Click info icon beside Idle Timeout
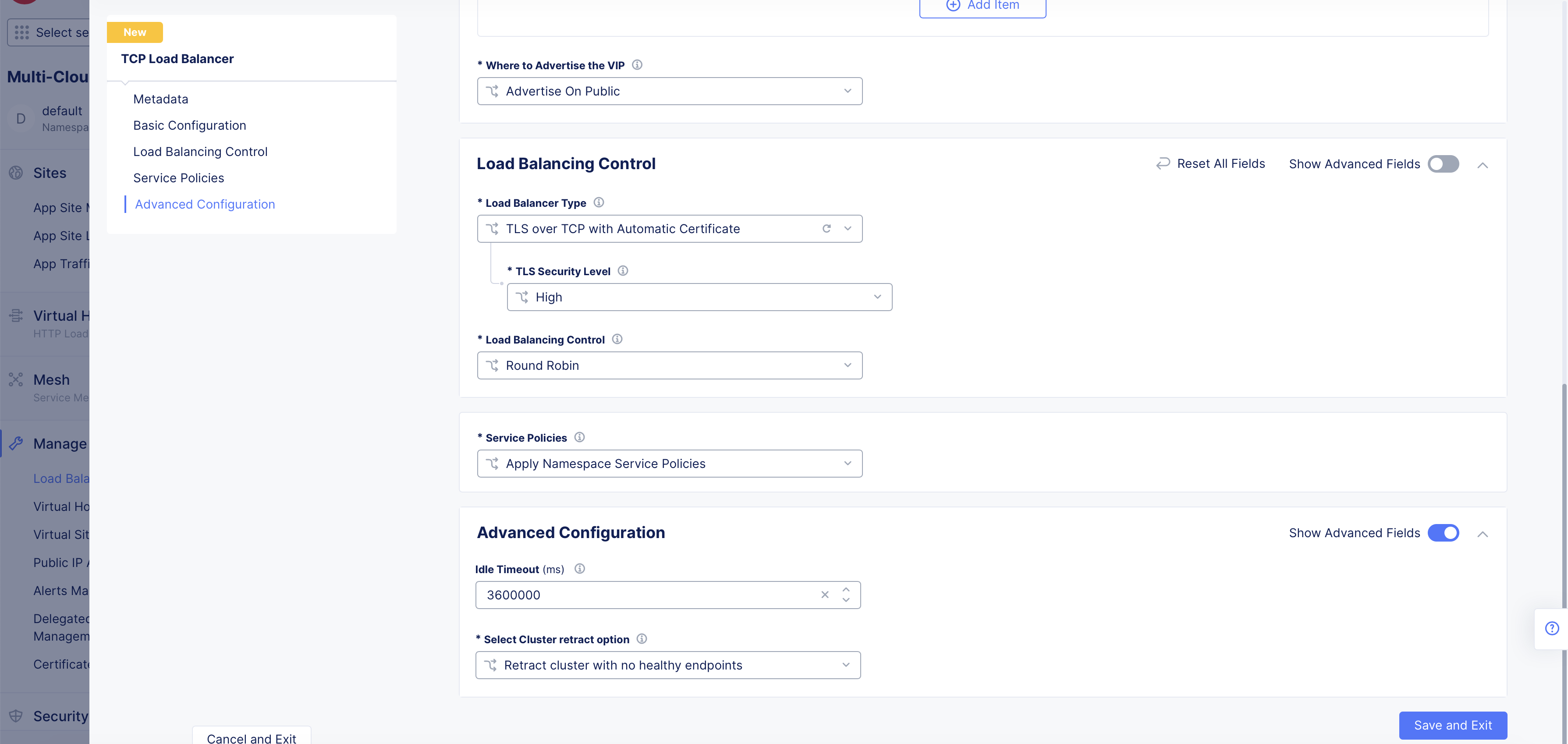The height and width of the screenshot is (744, 1568). (579, 569)
